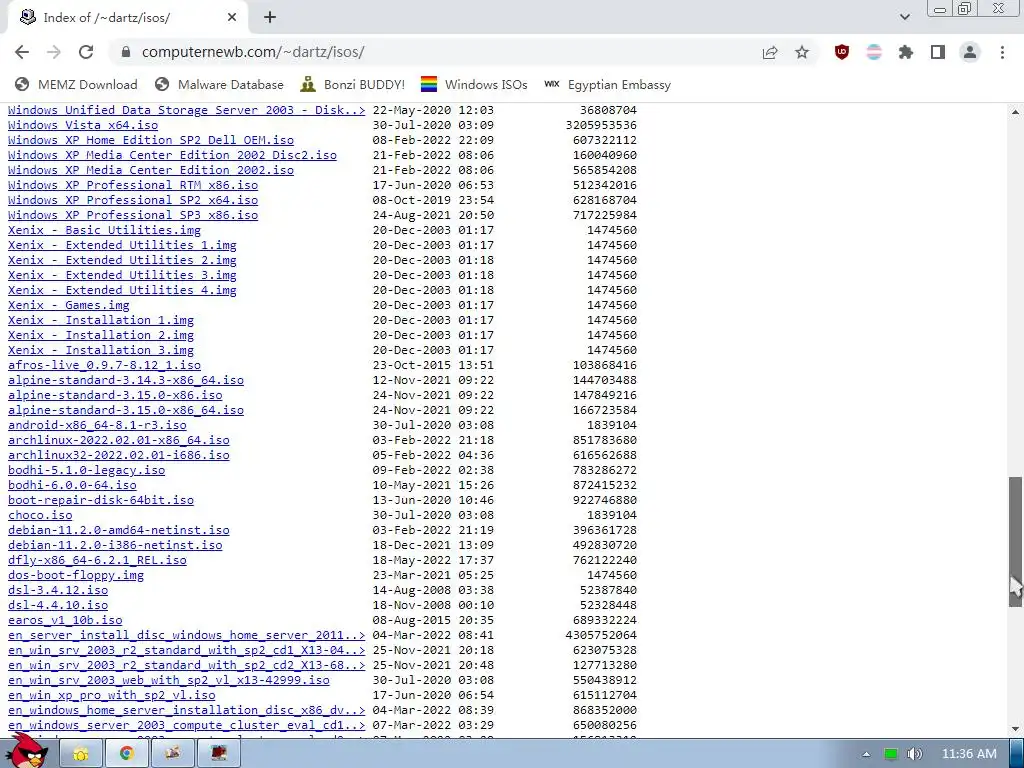Click Xenix - Basic Utilities.img link
The width and height of the screenshot is (1024, 768).
click(x=104, y=230)
